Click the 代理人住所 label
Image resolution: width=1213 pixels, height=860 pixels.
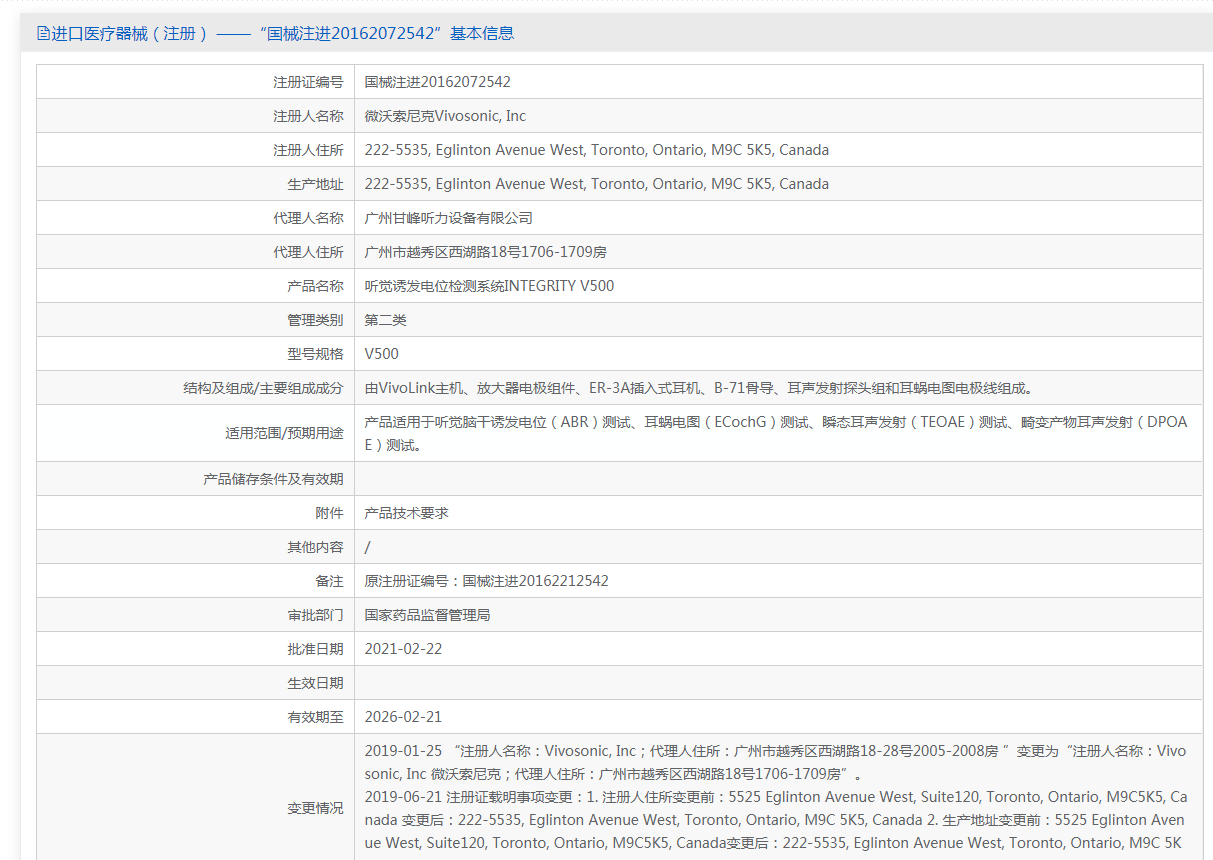[309, 252]
